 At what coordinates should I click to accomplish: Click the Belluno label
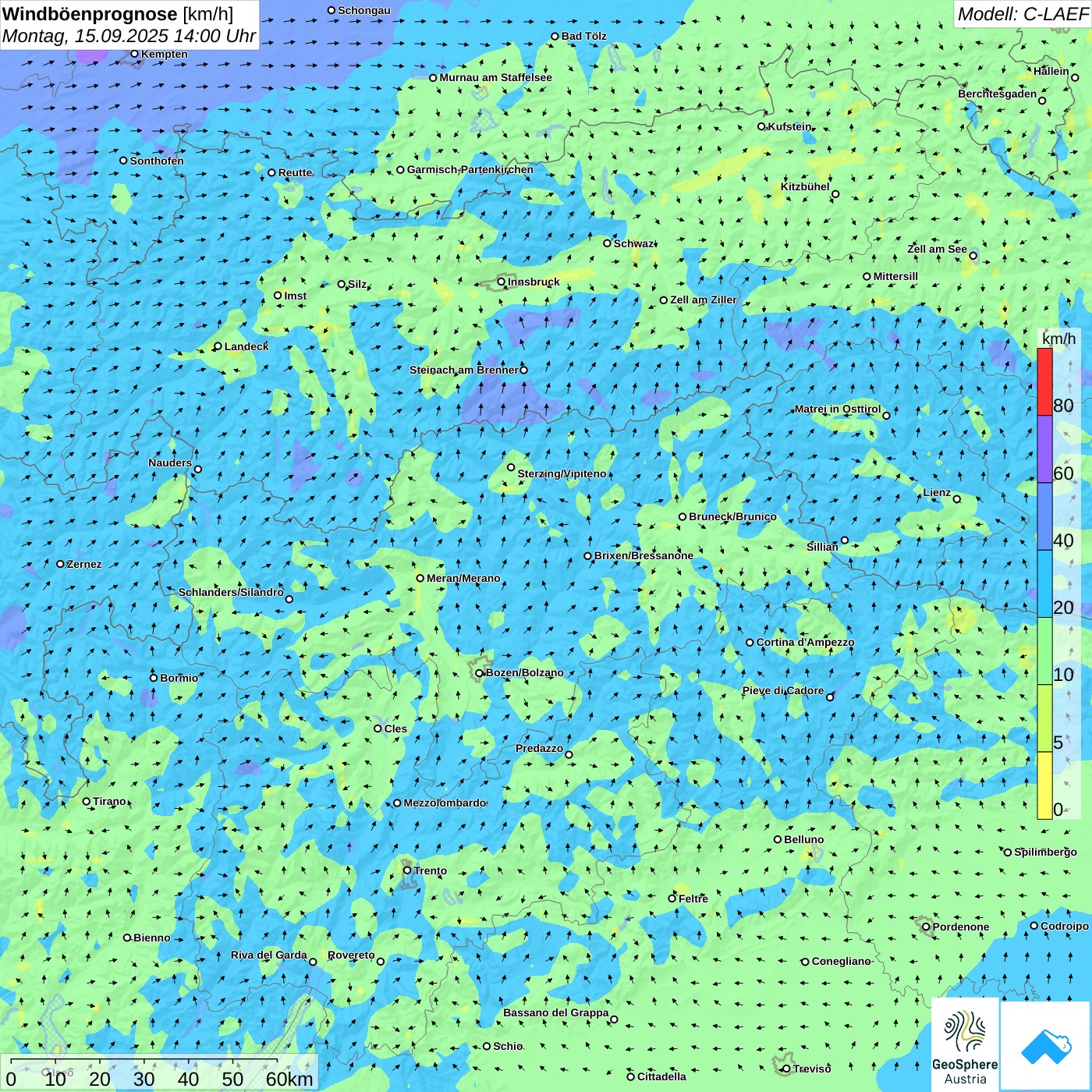click(803, 839)
